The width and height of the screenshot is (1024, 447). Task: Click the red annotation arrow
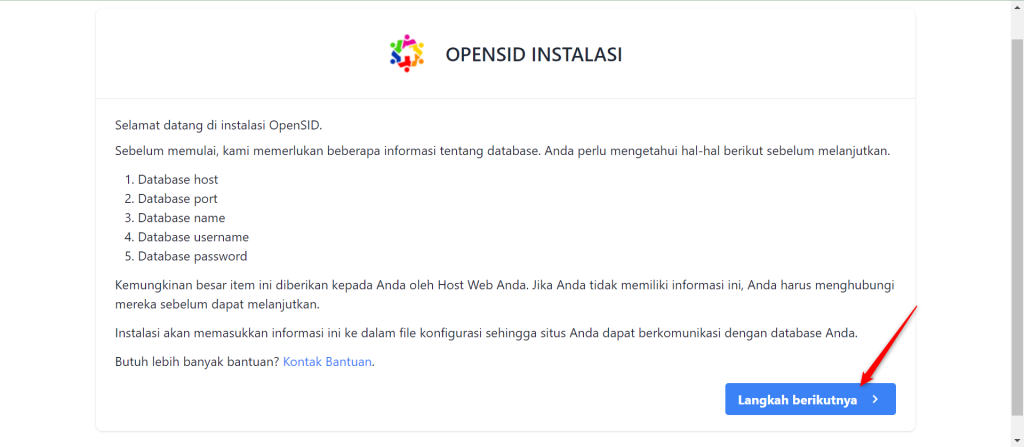889,344
